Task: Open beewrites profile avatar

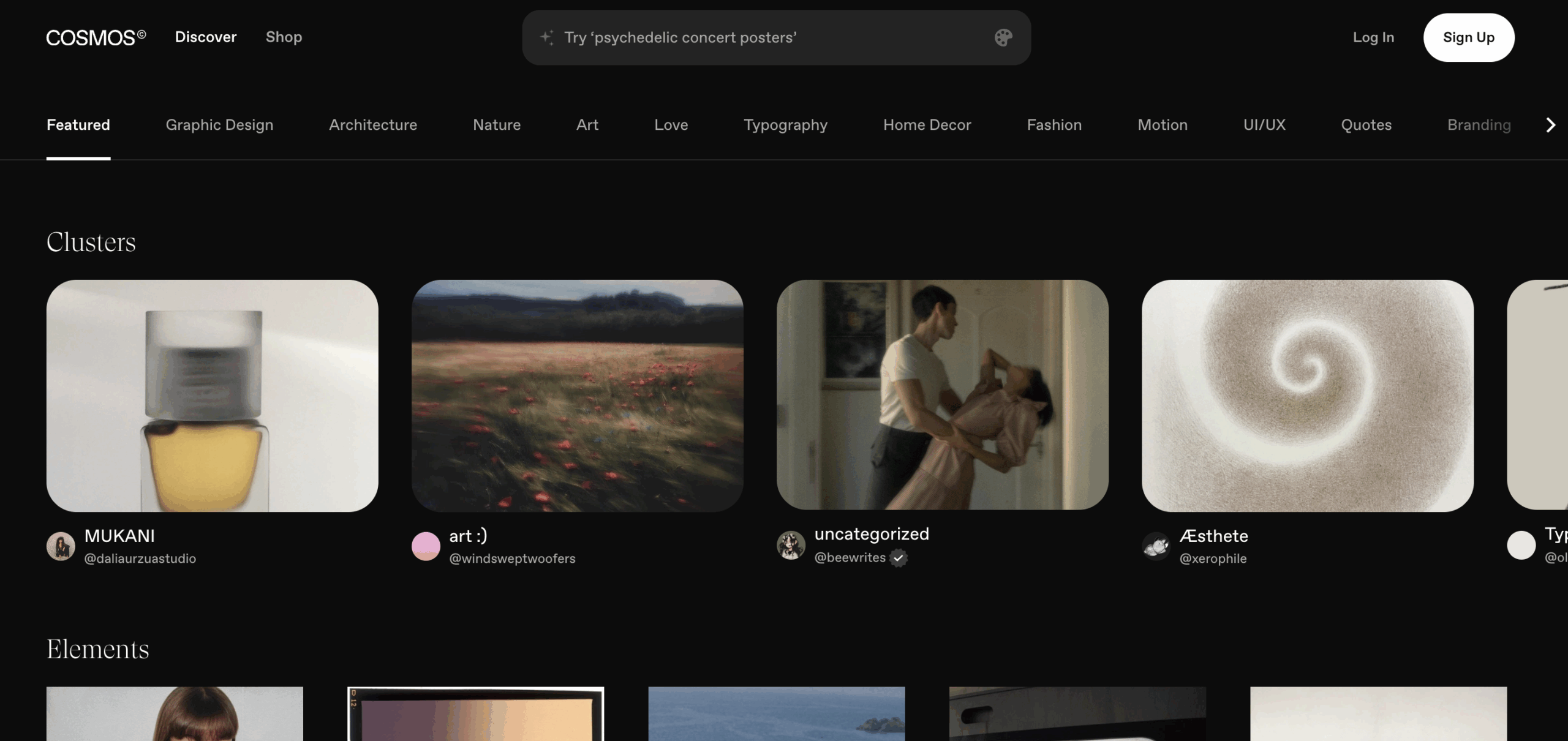Action: (x=791, y=545)
